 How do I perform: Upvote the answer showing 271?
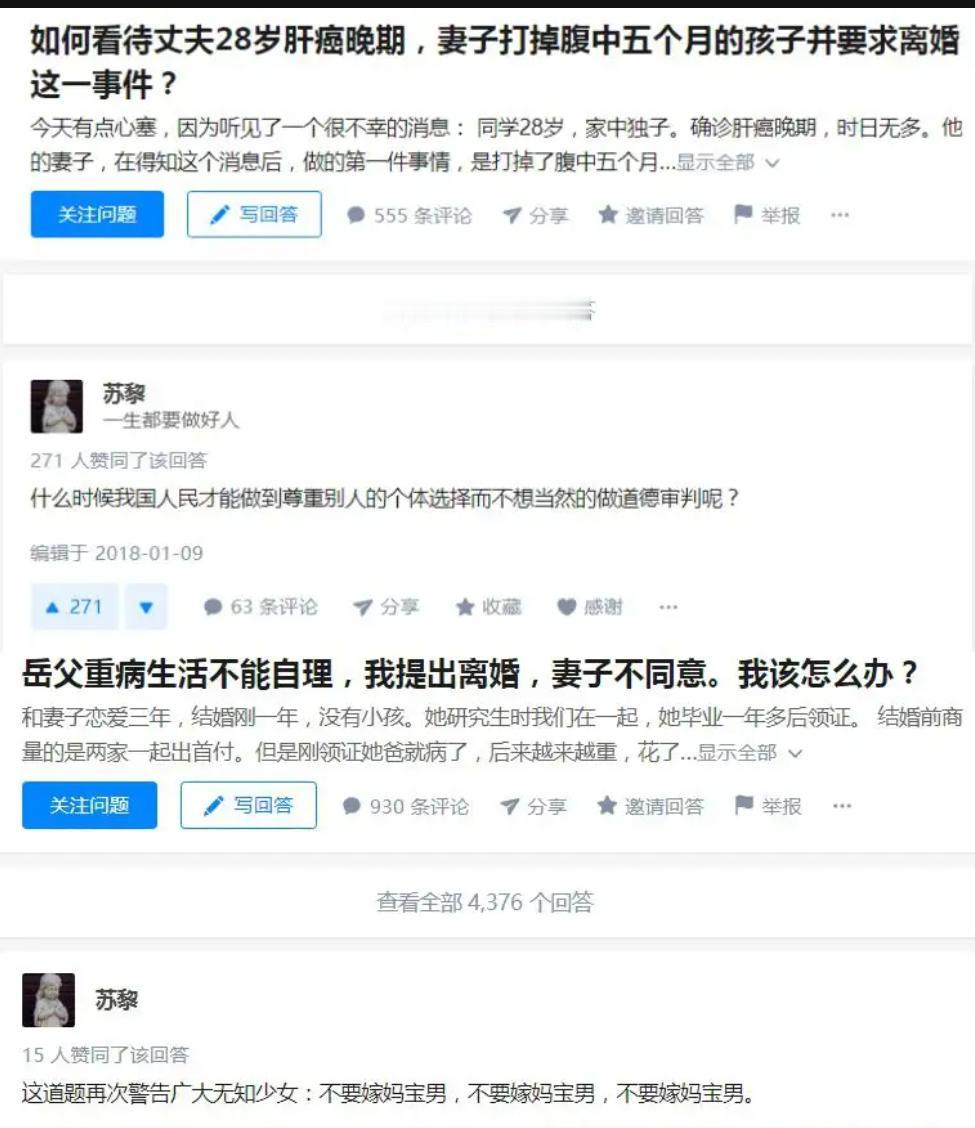(74, 607)
